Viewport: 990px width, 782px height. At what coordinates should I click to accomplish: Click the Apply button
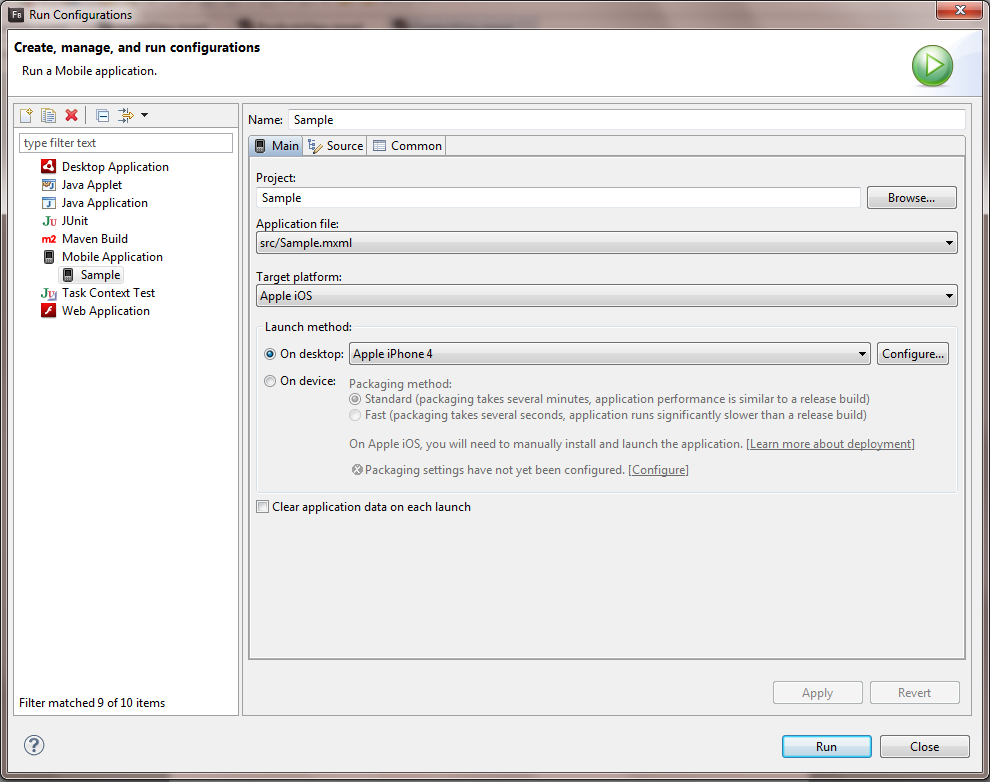point(818,693)
